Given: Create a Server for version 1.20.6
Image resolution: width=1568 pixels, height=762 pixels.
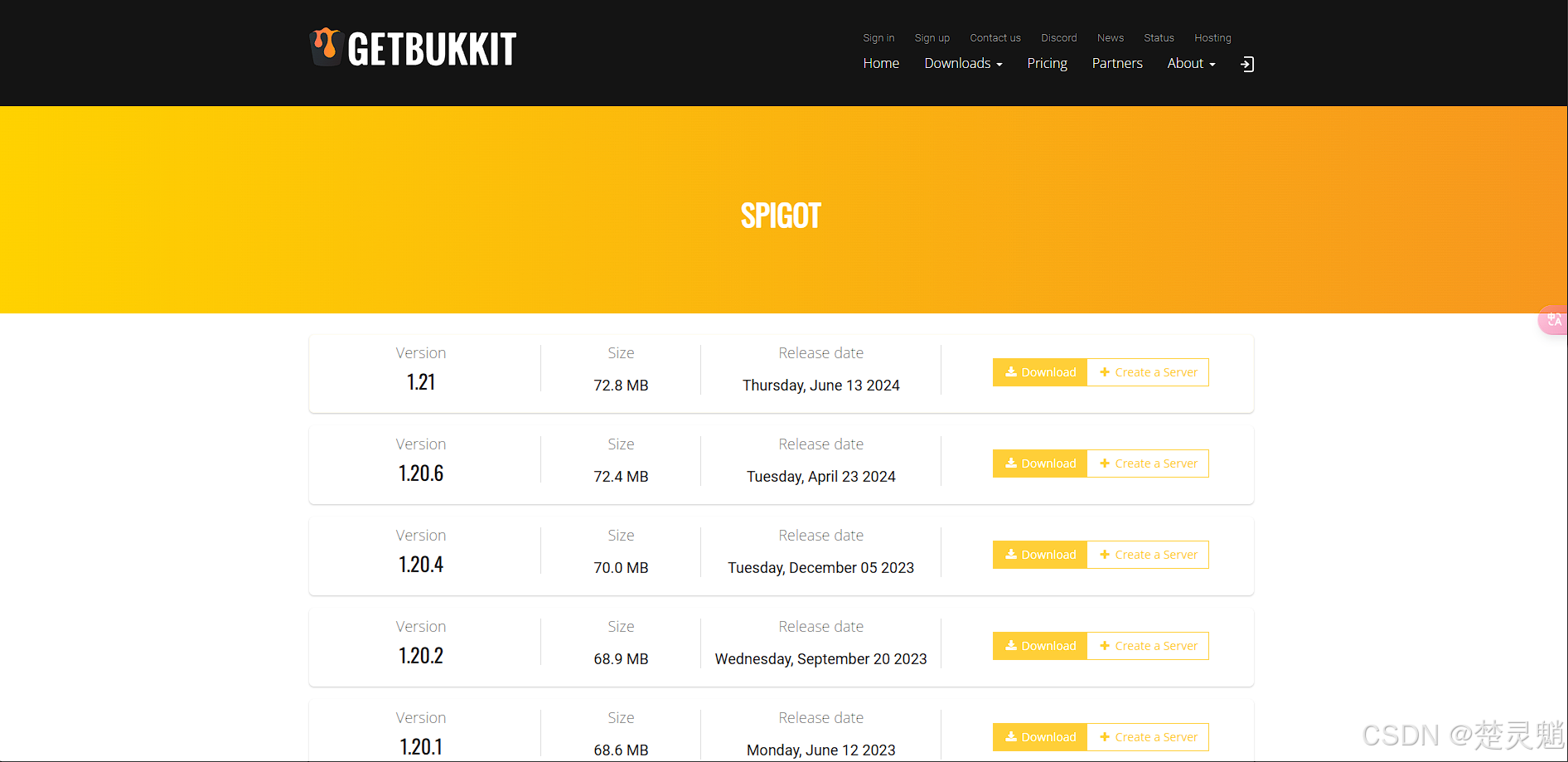Looking at the screenshot, I should tap(1148, 464).
